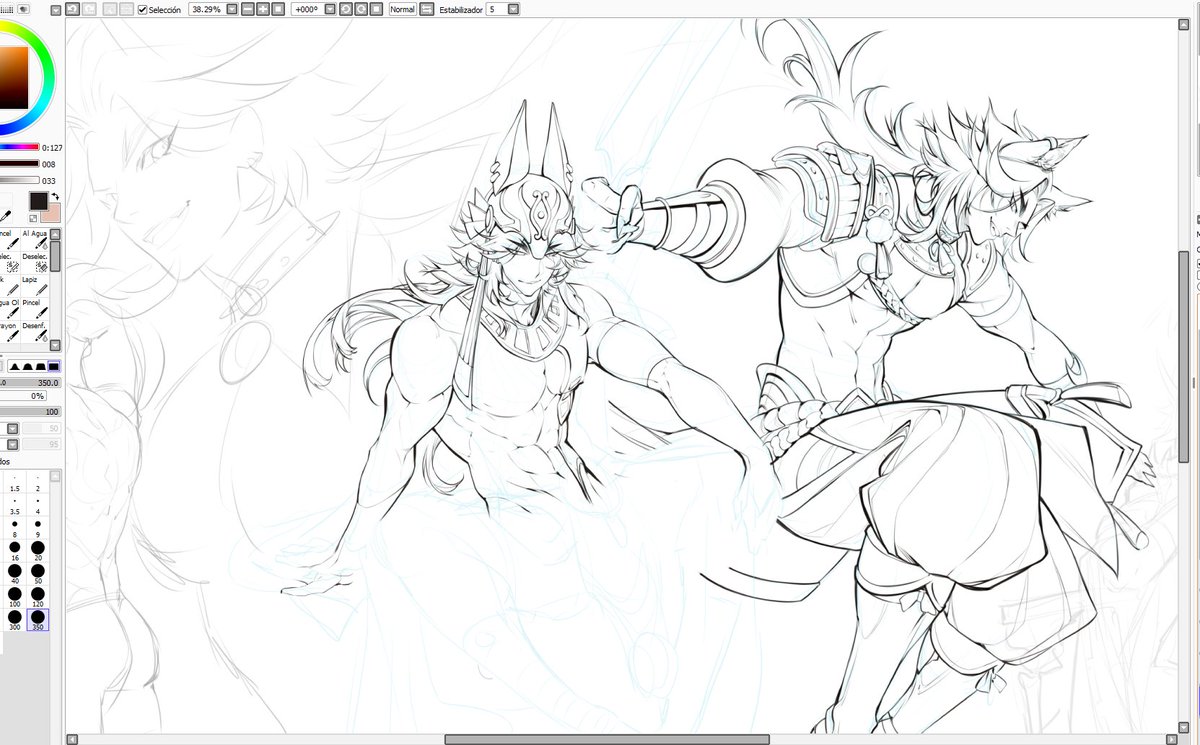
Task: Select the foreground dark color swatch
Action: (x=38, y=201)
